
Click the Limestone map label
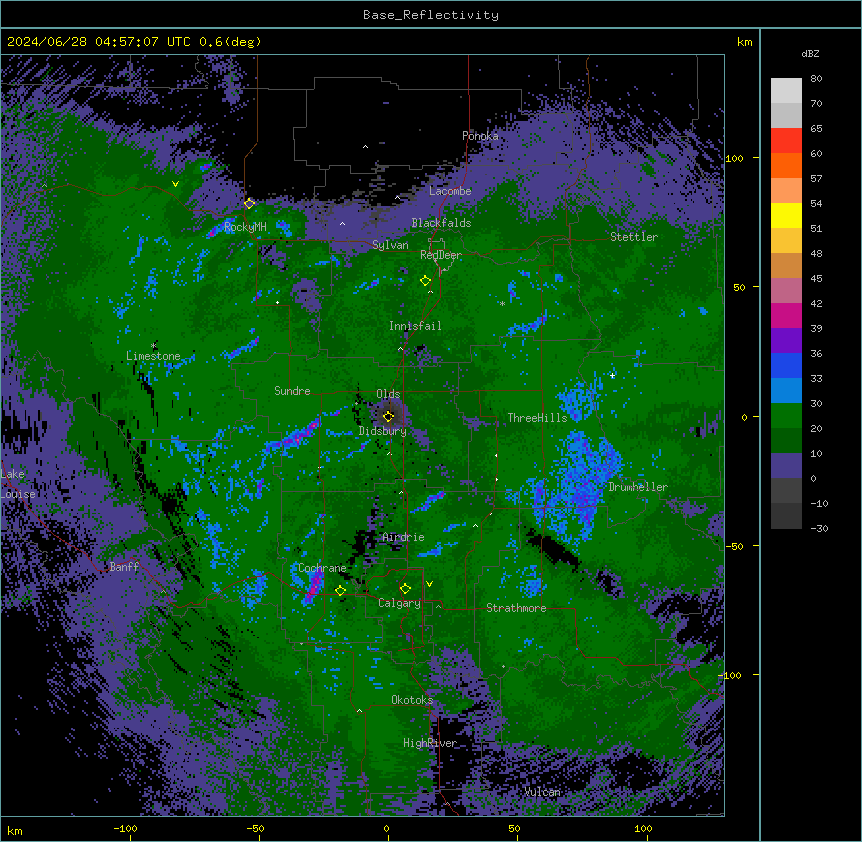[x=153, y=356]
